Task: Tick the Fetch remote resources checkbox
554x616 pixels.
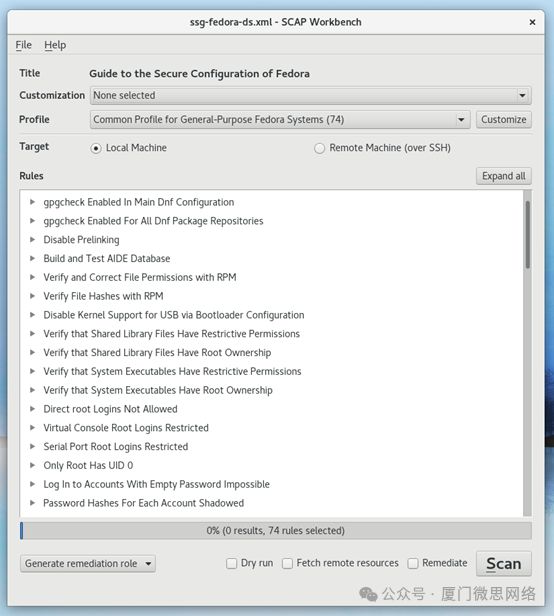Action: click(x=287, y=563)
